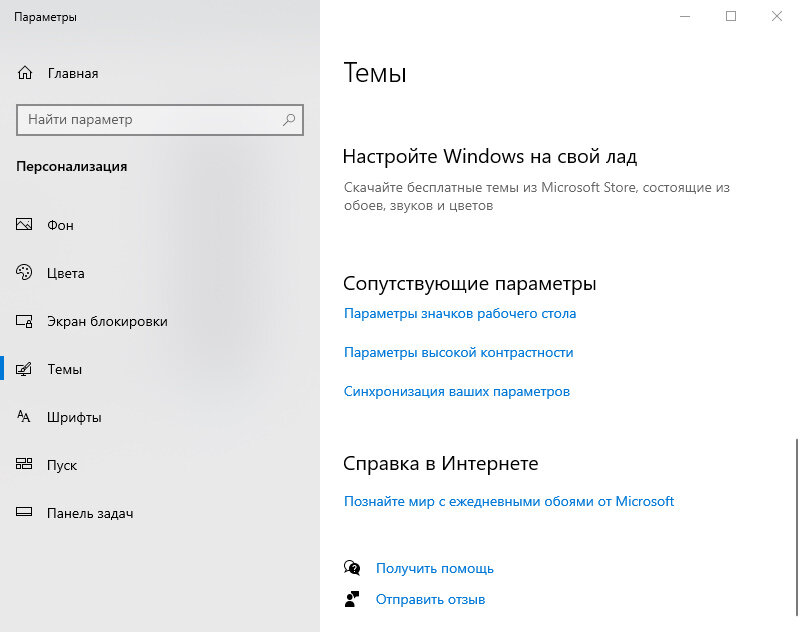Click the Отправить отзыв link
Screen dimensions: 800x632
(x=430, y=599)
